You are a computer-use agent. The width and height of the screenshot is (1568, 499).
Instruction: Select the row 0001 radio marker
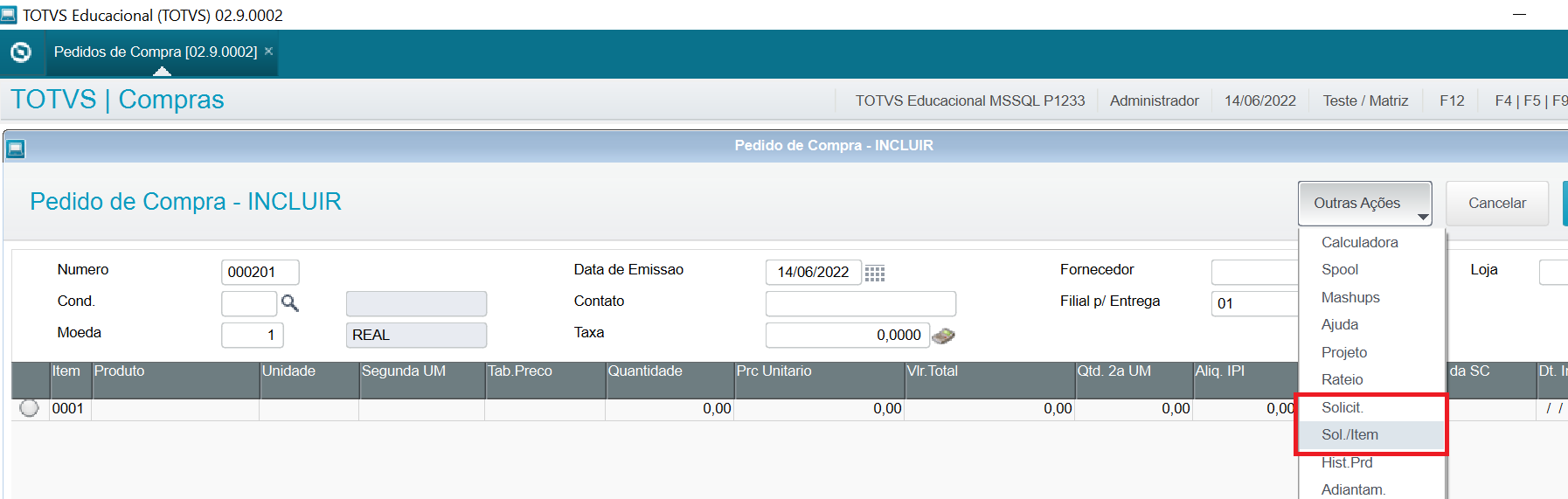(x=29, y=407)
